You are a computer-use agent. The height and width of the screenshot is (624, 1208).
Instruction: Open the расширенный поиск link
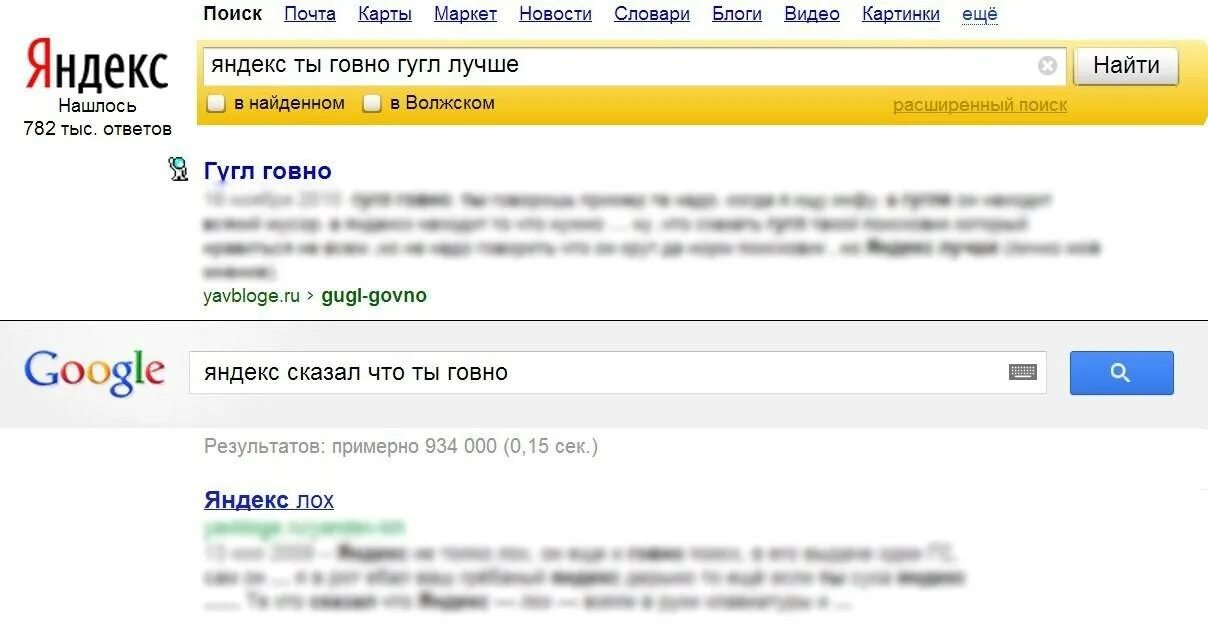click(x=980, y=105)
